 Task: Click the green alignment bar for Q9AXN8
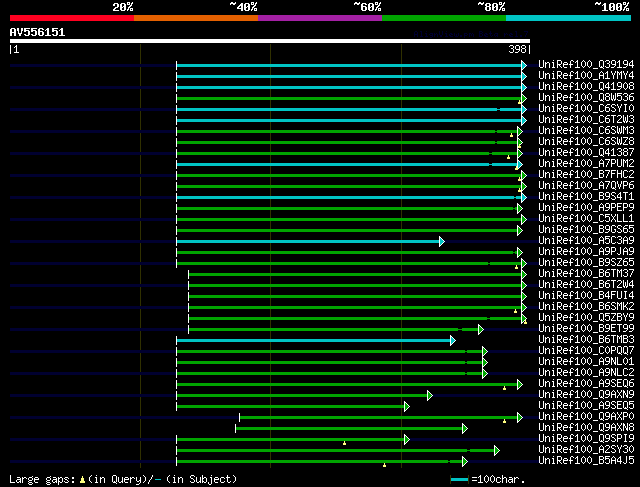tap(349, 429)
